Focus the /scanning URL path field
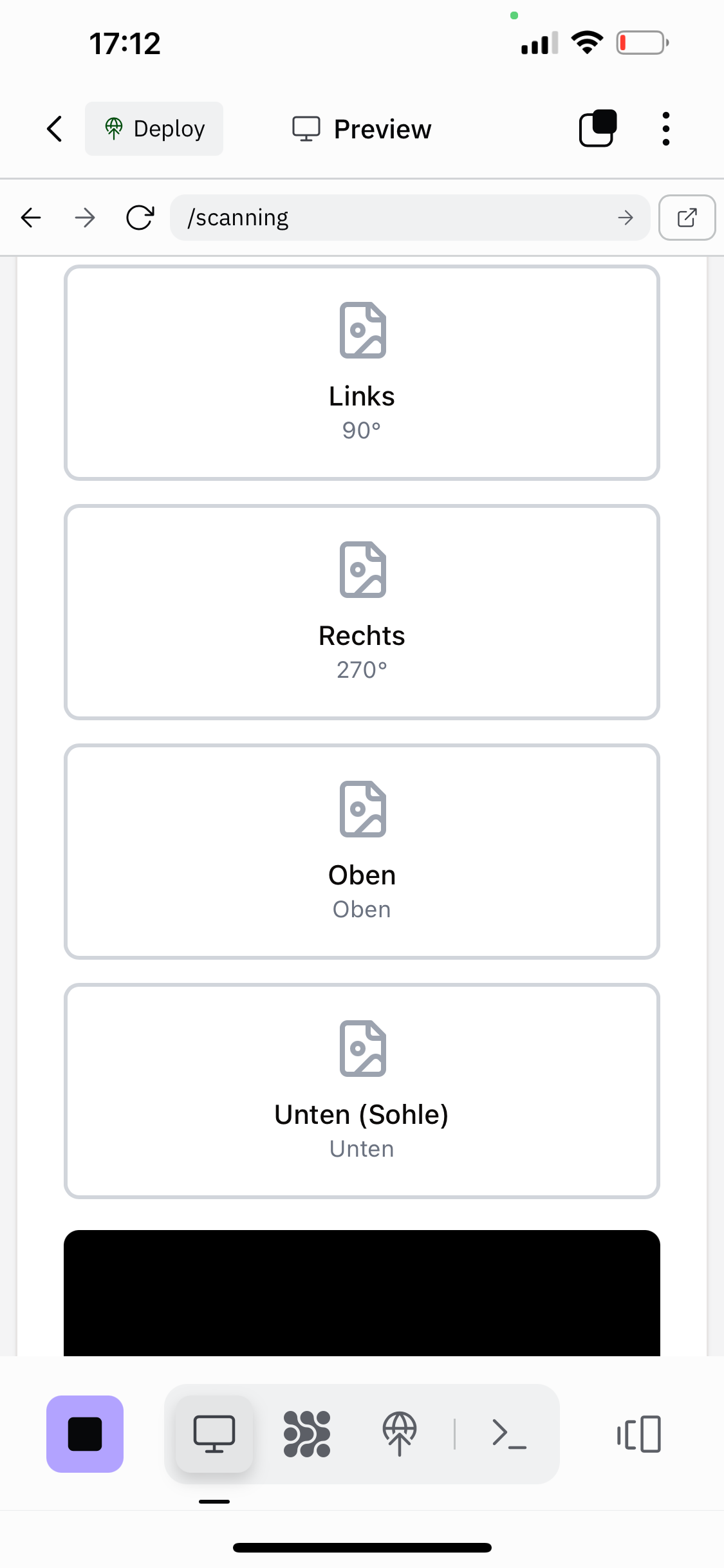 393,218
